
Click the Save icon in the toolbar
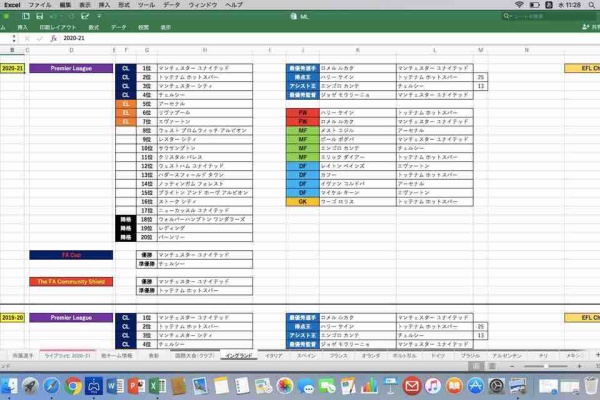[x=39, y=16]
